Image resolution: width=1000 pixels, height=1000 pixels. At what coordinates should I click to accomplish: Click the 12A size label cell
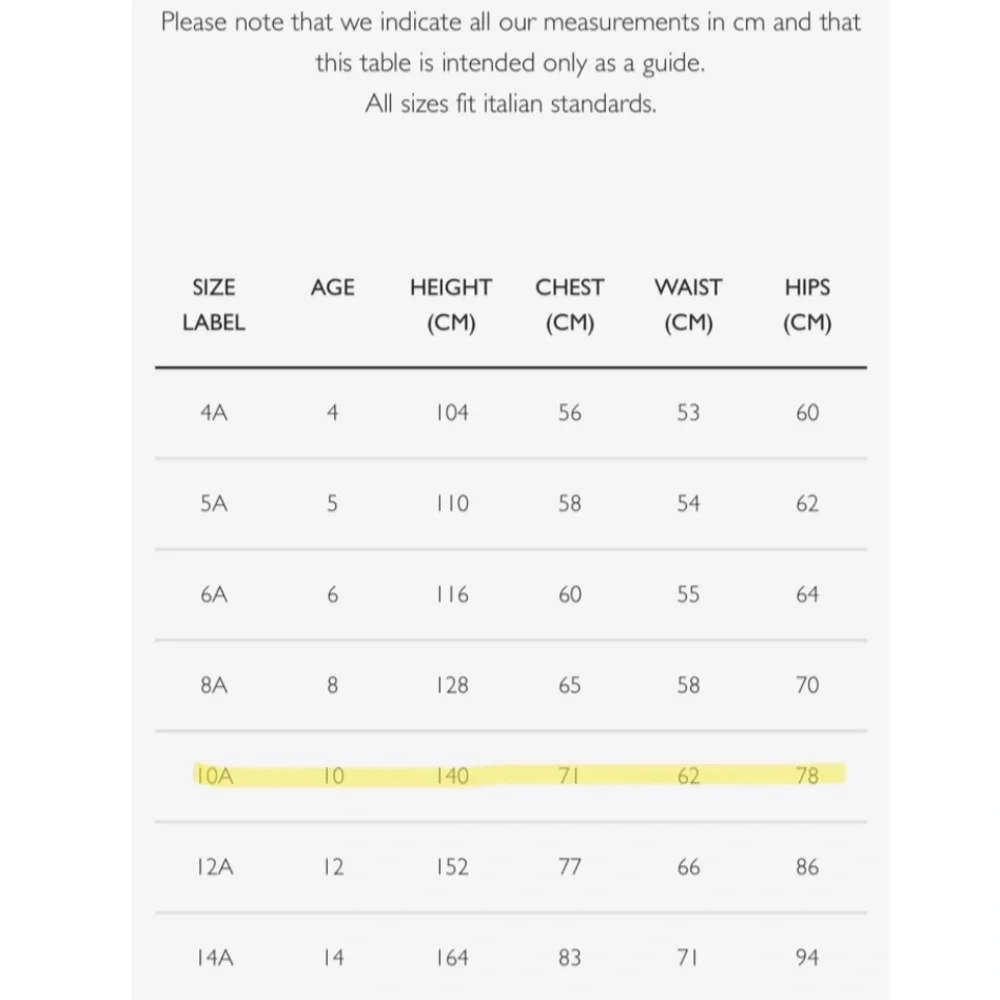[x=214, y=867]
